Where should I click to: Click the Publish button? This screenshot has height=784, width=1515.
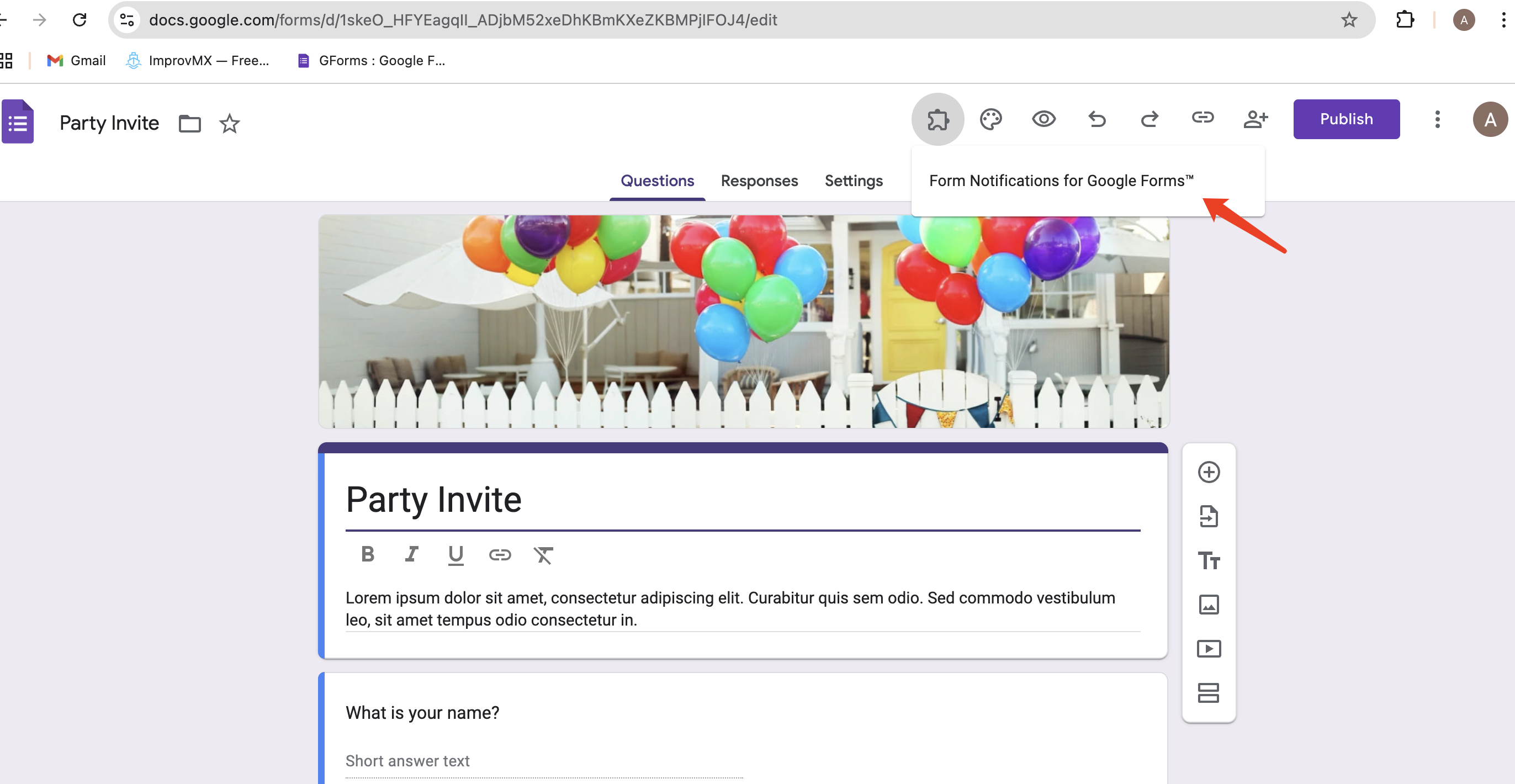1346,119
